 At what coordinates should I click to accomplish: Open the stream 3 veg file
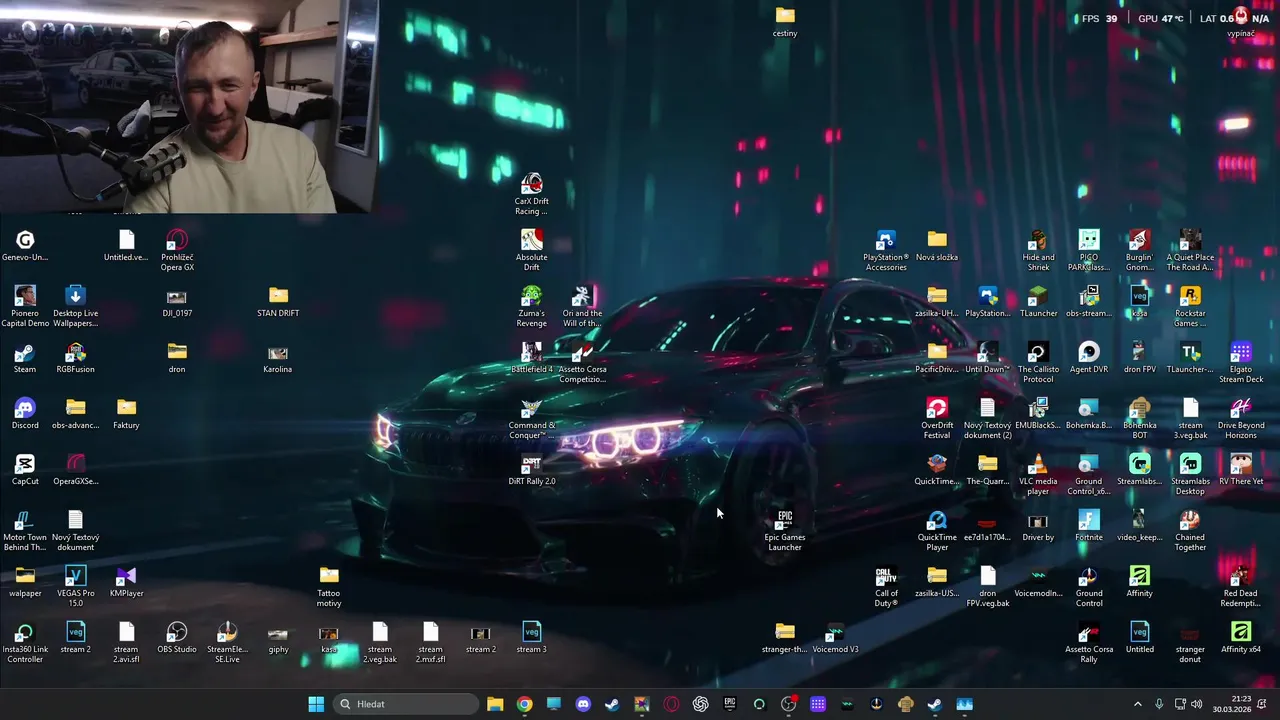pyautogui.click(x=531, y=639)
